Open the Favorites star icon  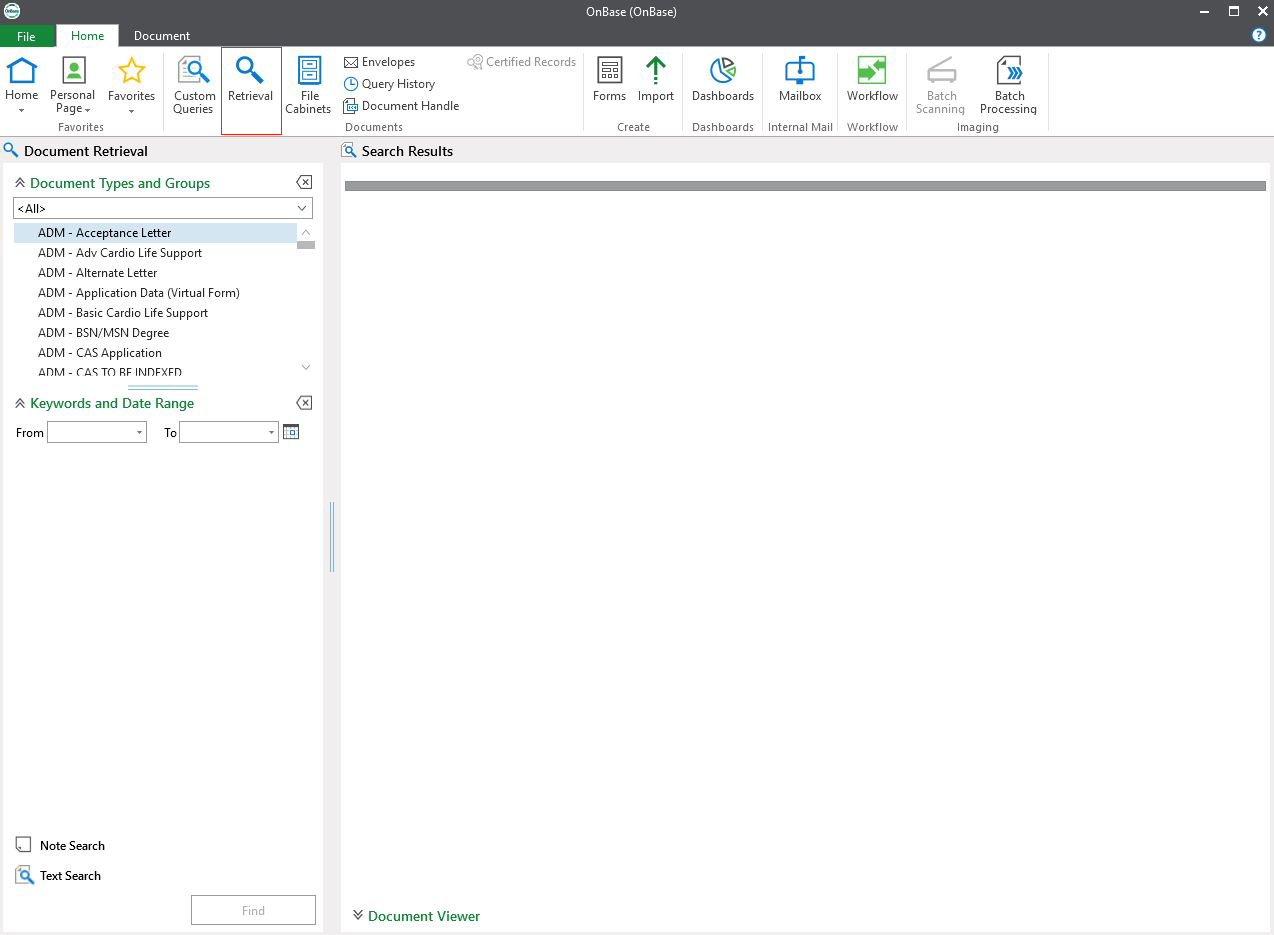131,70
